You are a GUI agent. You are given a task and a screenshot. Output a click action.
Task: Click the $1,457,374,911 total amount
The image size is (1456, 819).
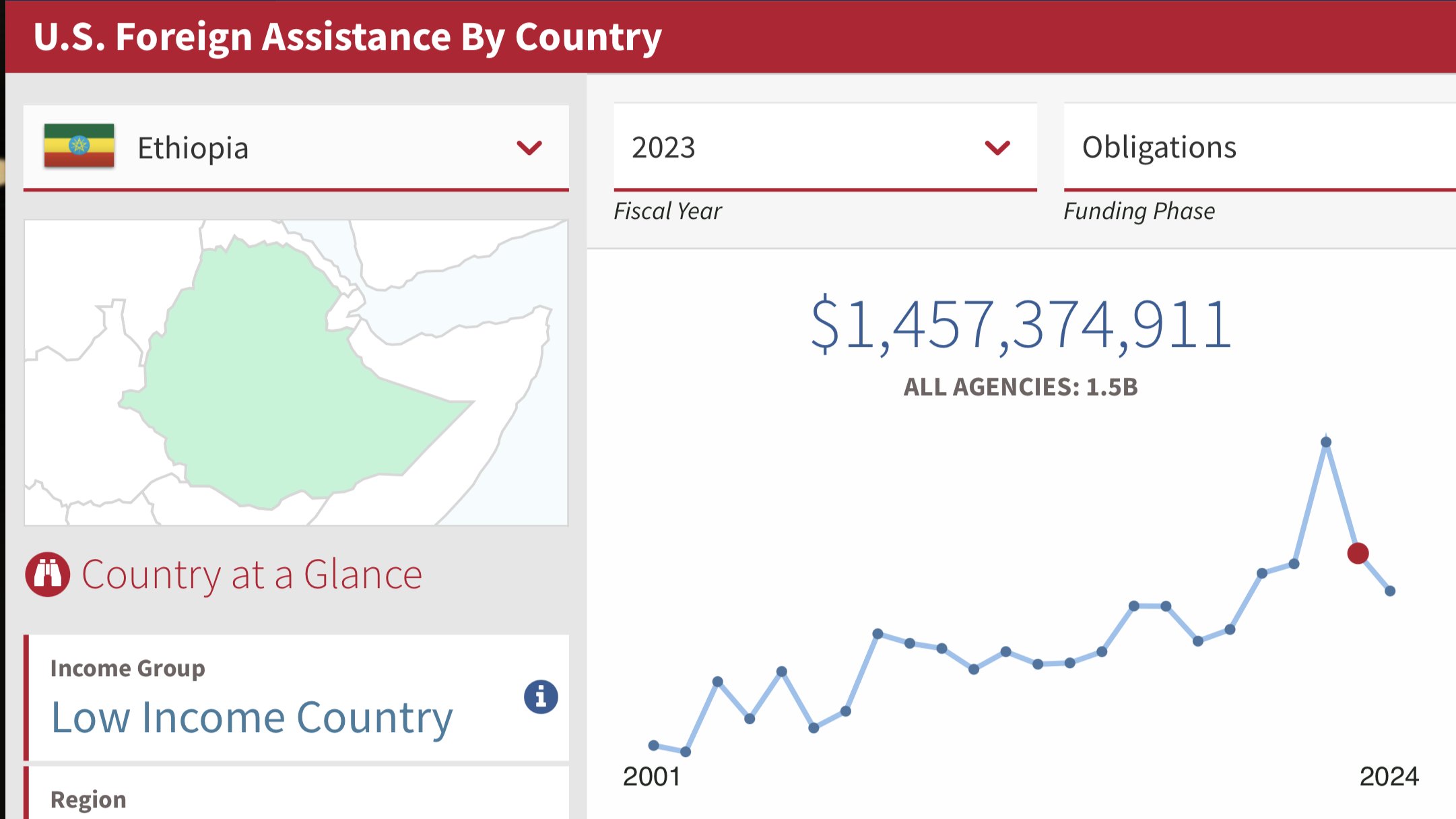pyautogui.click(x=1021, y=325)
